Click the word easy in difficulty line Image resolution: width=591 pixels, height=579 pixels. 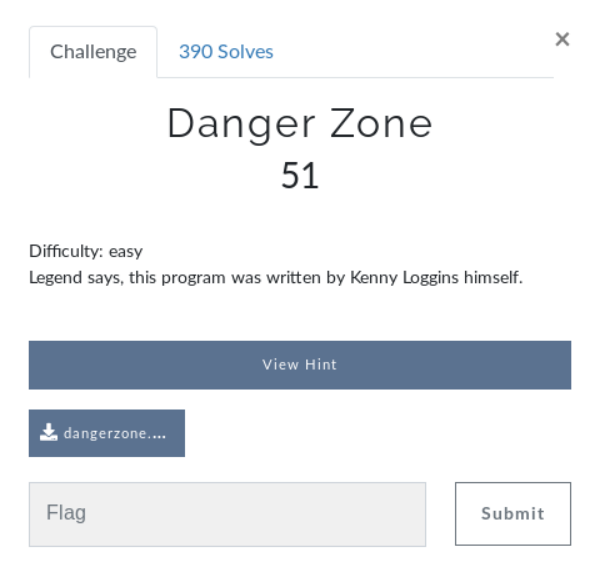point(126,252)
